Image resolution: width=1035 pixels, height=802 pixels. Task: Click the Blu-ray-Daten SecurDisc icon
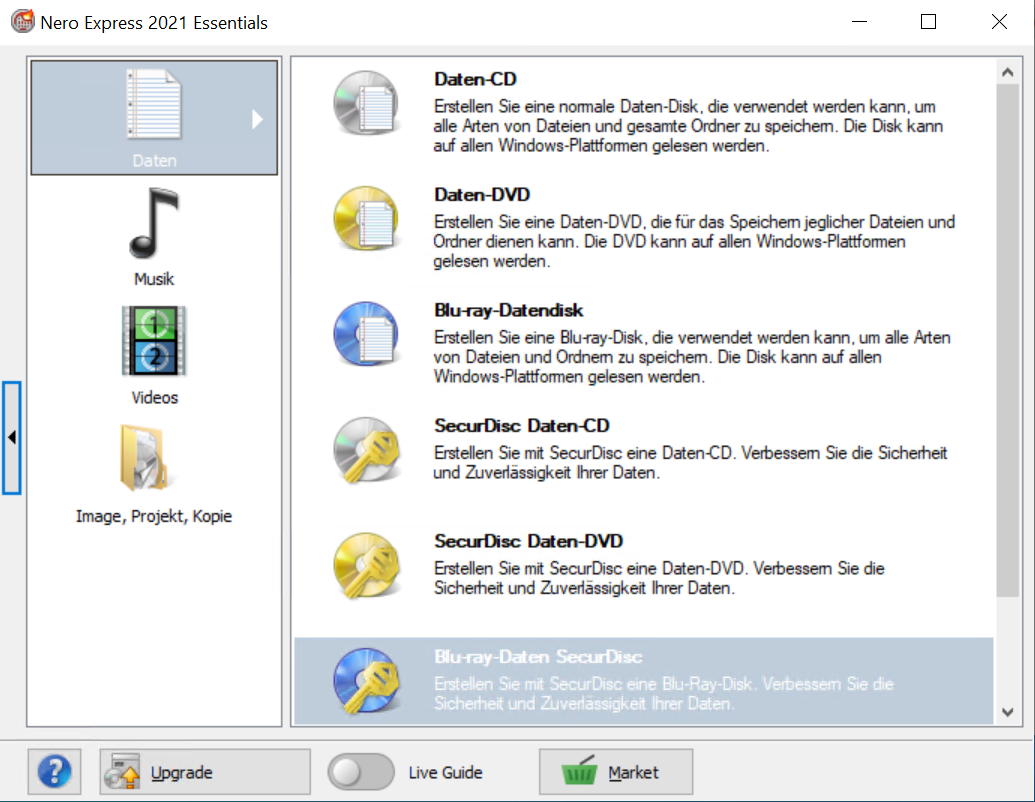(x=367, y=680)
